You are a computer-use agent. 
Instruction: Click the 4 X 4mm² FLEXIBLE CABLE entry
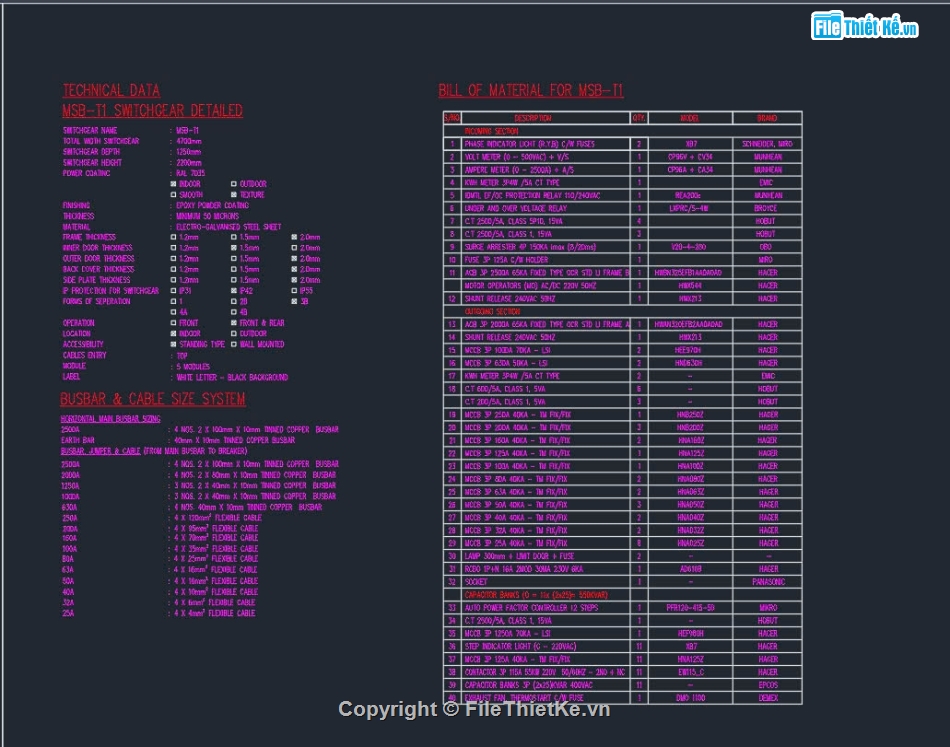(214, 613)
